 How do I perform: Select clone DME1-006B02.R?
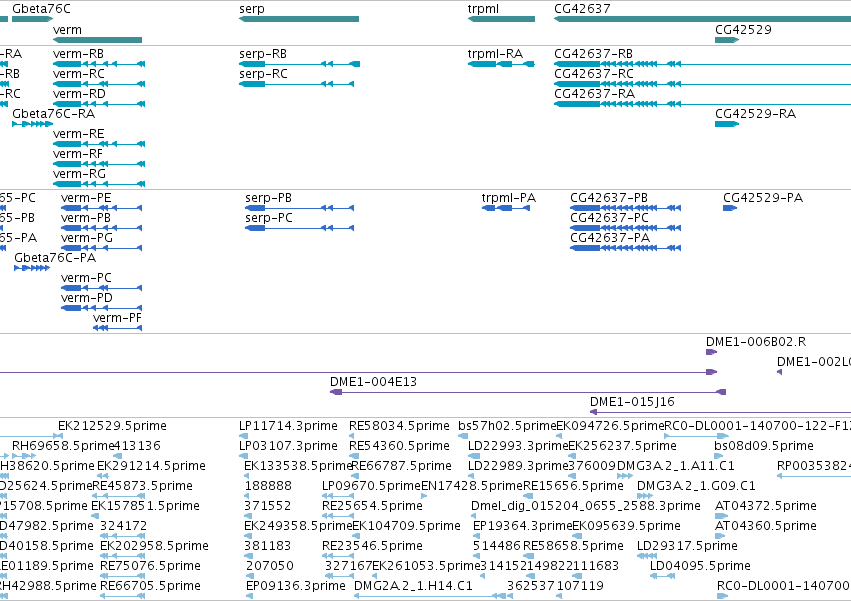coord(756,342)
